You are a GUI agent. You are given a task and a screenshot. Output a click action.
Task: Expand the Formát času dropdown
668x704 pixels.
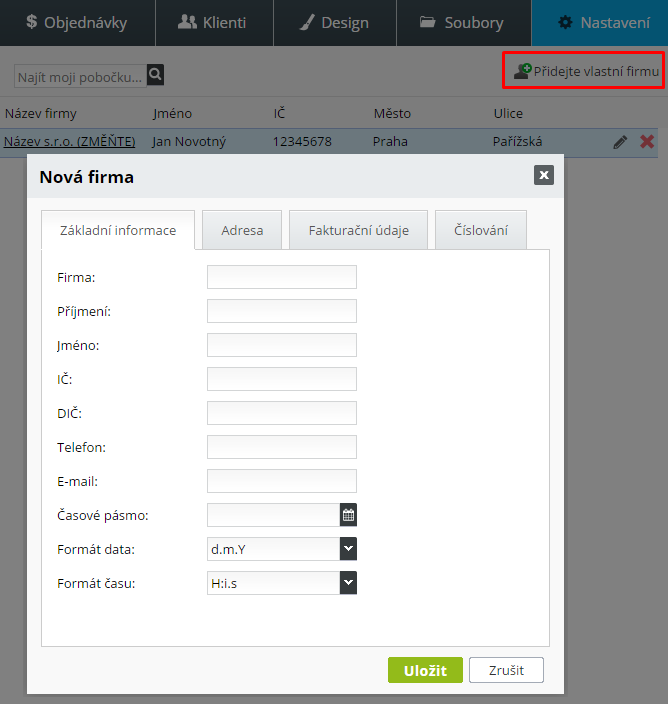pos(348,583)
